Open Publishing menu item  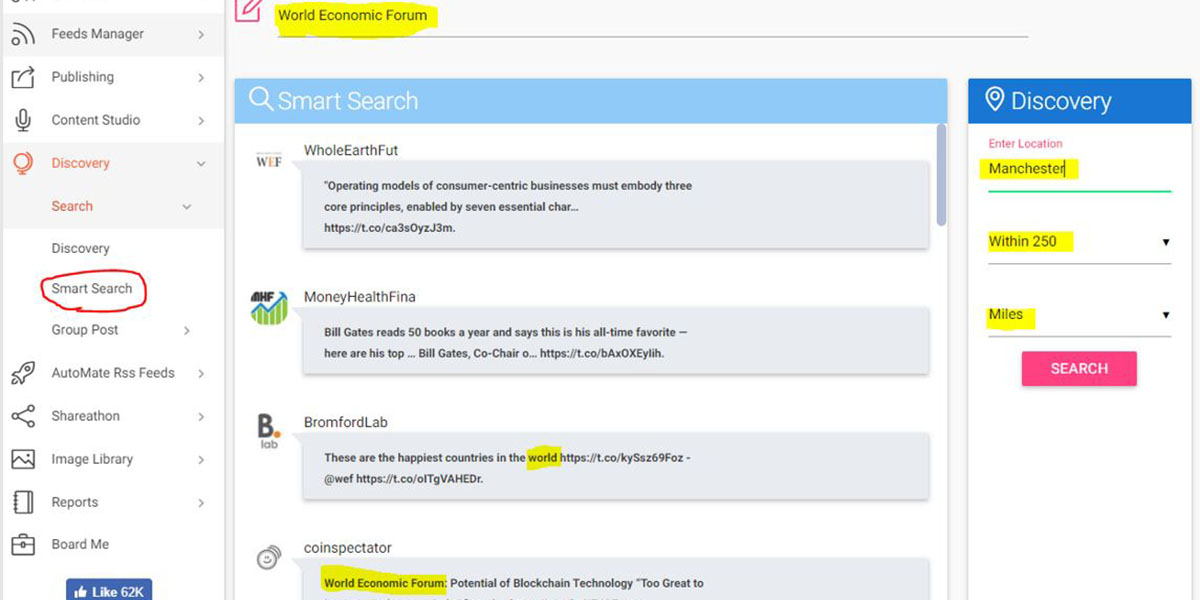(83, 77)
